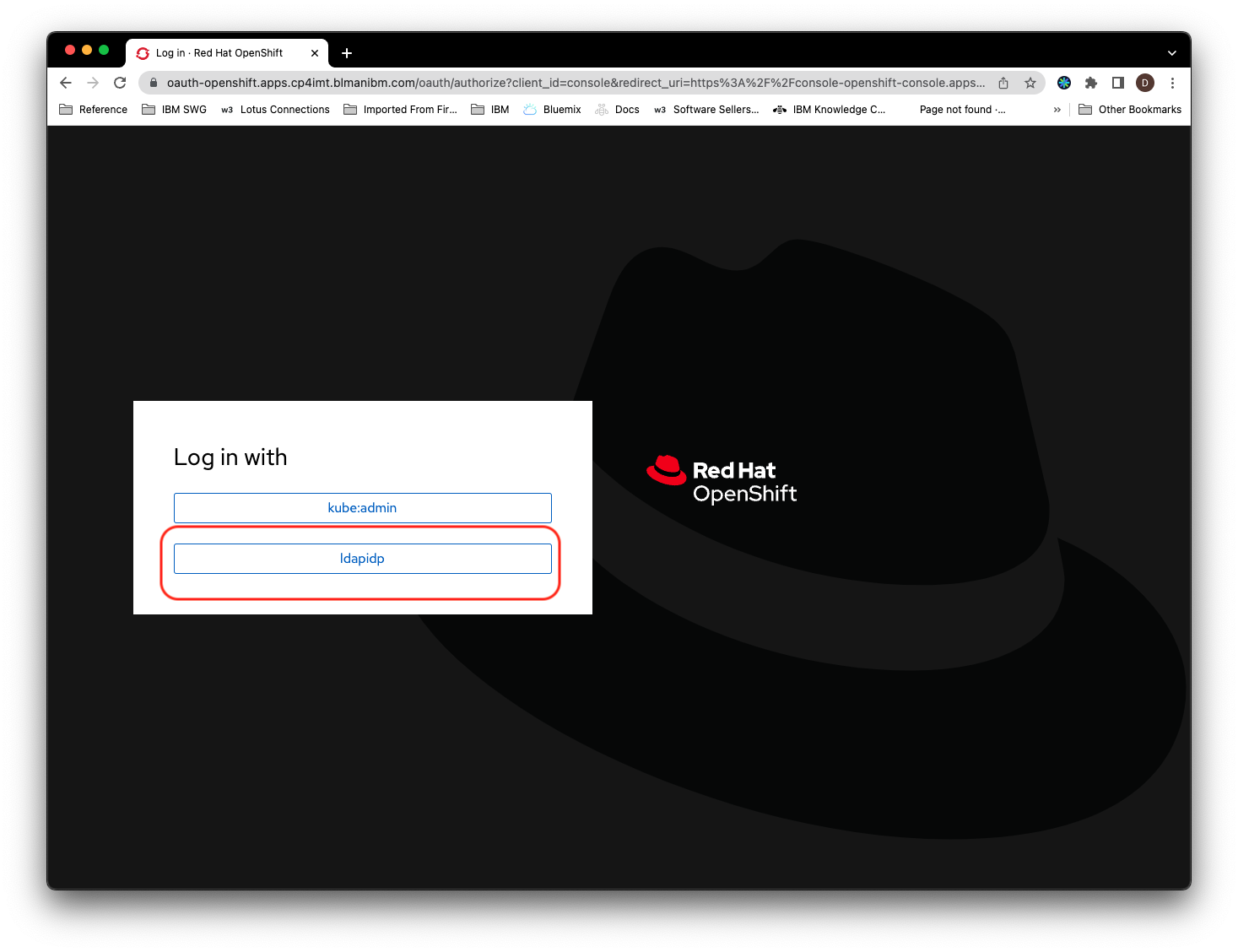Click the address bar URL
Viewport: 1238px width, 952px height.
coord(576,83)
